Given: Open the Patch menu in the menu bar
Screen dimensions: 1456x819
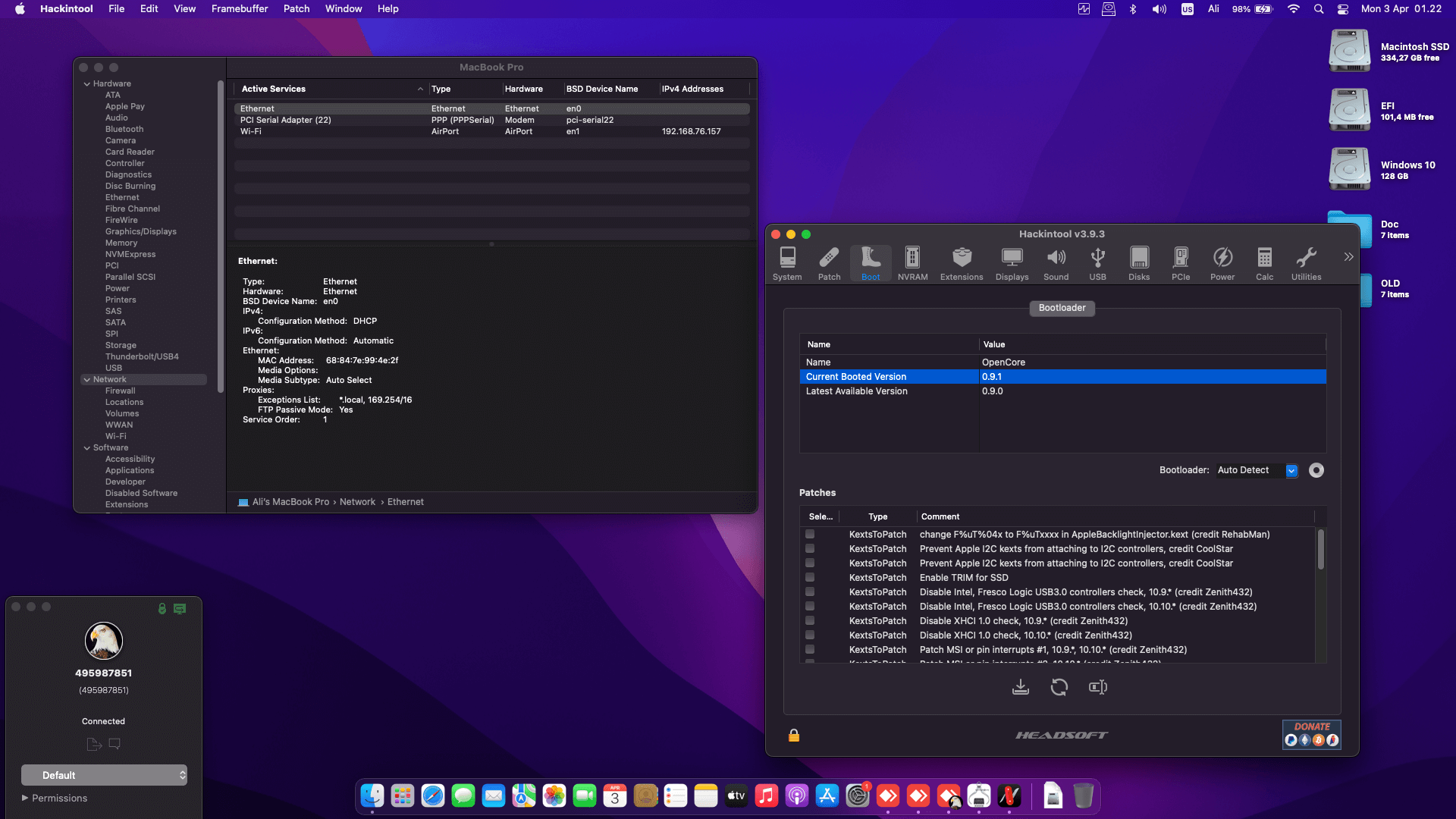Looking at the screenshot, I should [x=297, y=8].
